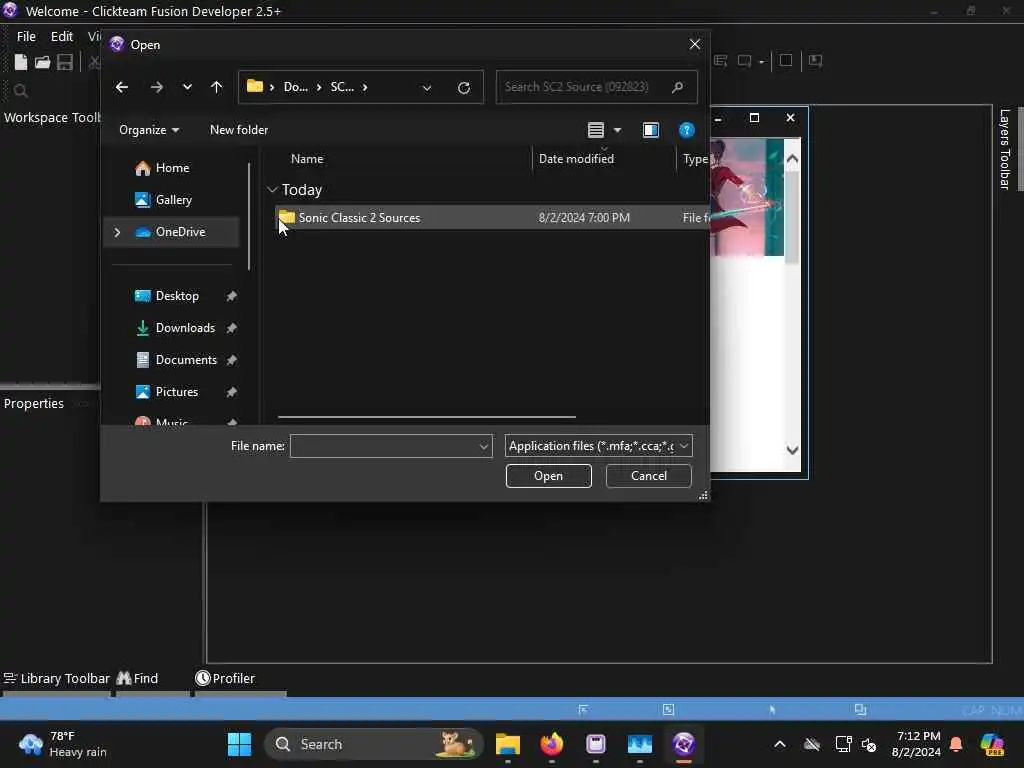Sort by Type column header
Viewport: 1024px width, 768px height.
coord(695,159)
